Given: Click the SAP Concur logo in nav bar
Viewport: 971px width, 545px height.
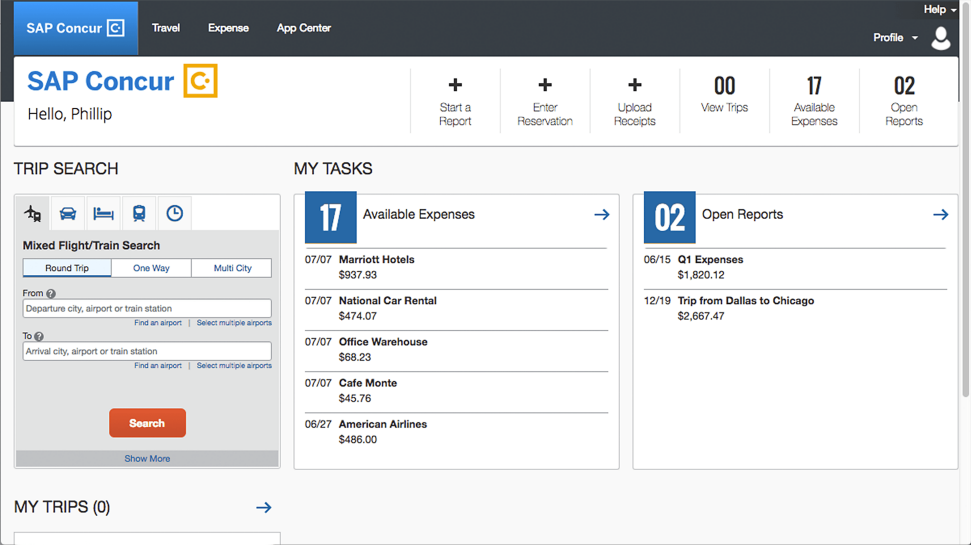Looking at the screenshot, I should 76,28.
